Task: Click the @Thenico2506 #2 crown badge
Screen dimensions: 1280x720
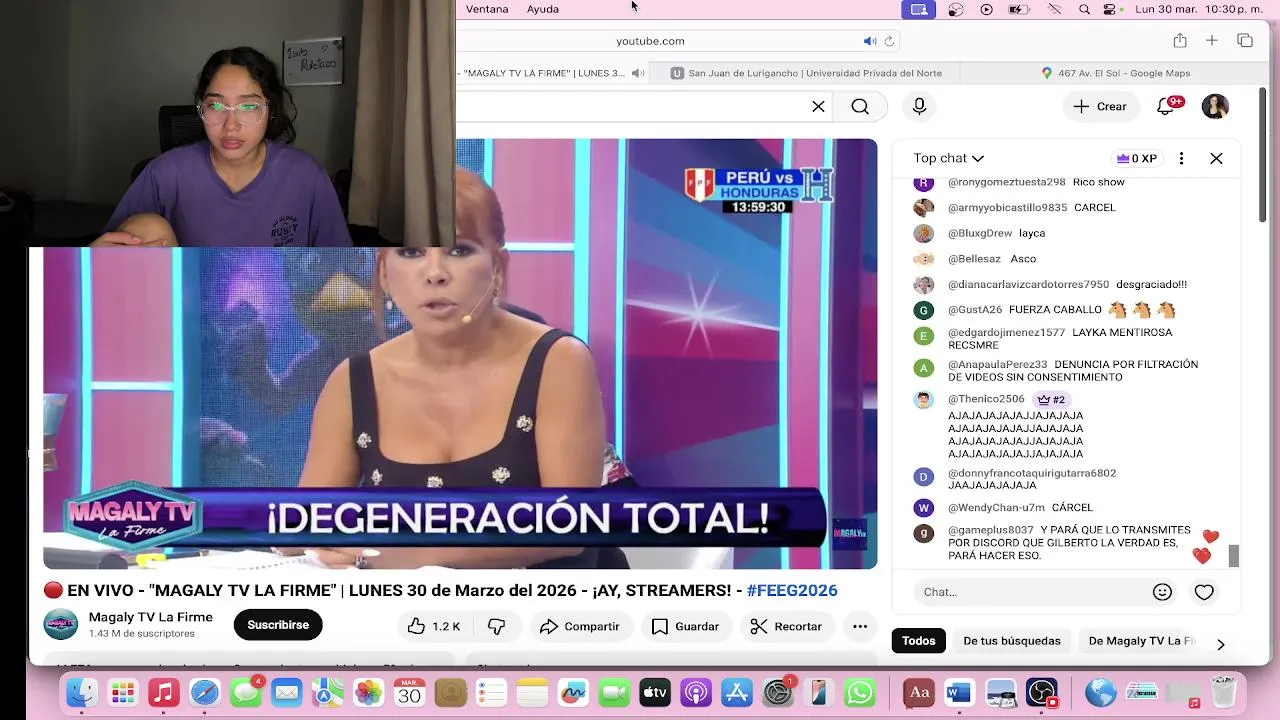Action: (x=1051, y=399)
